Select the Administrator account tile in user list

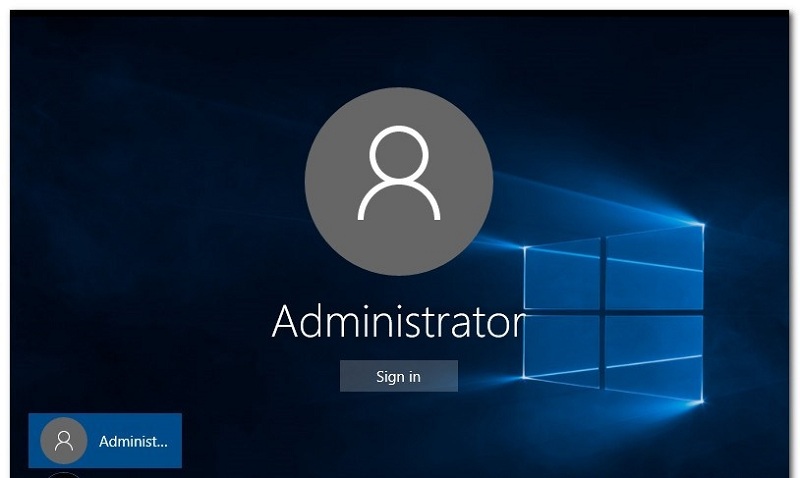105,440
